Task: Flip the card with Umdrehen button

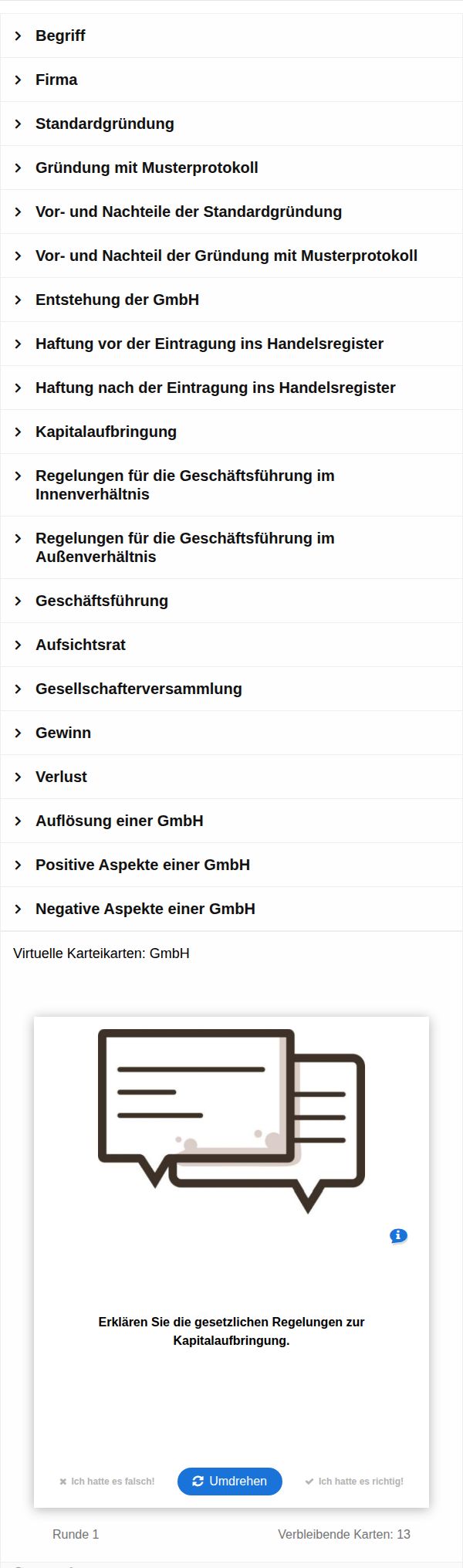Action: (230, 1481)
